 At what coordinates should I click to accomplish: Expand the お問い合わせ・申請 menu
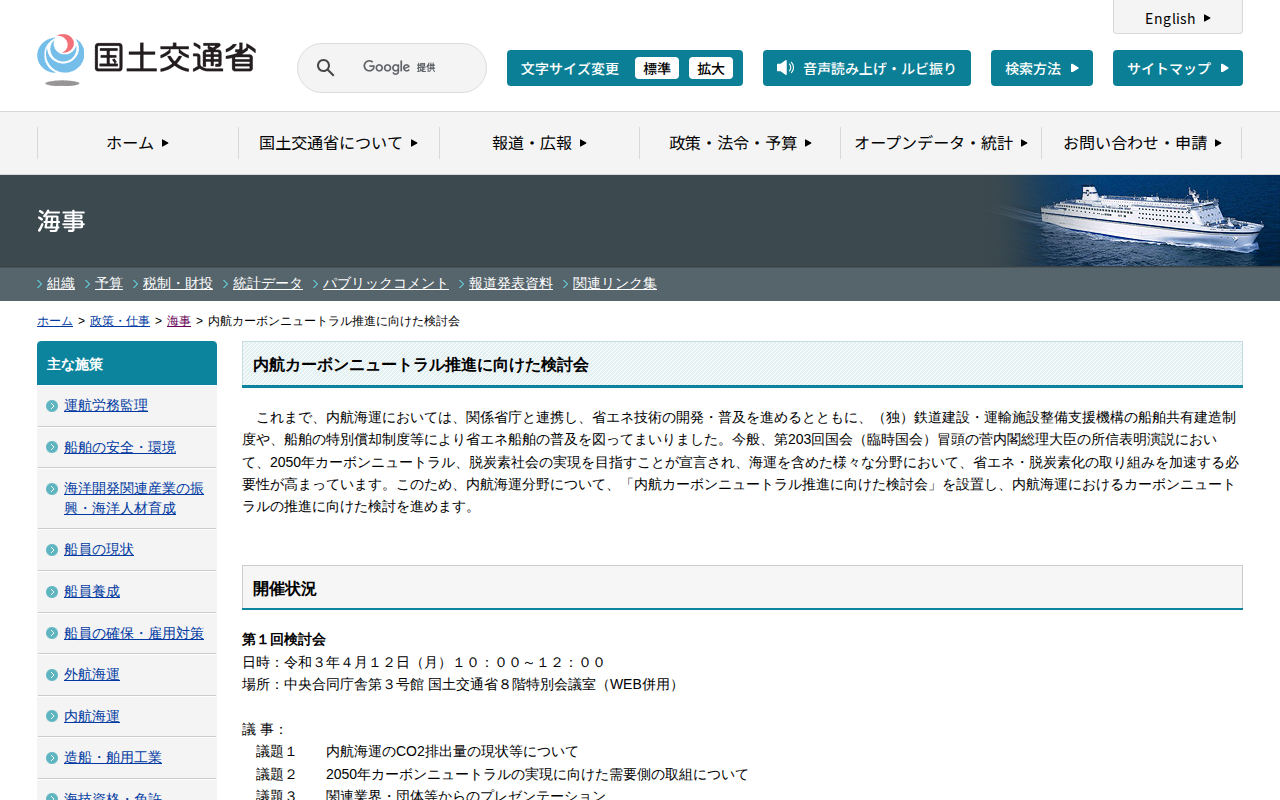(1142, 143)
